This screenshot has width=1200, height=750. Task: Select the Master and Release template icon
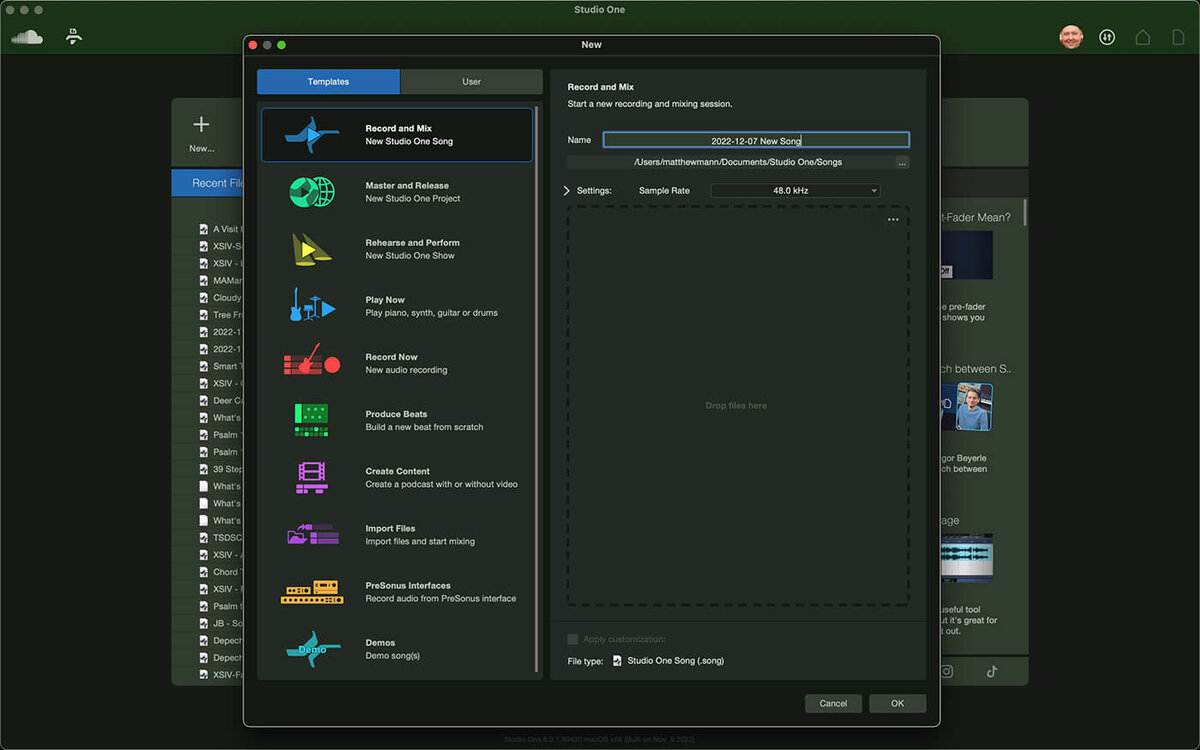[311, 192]
